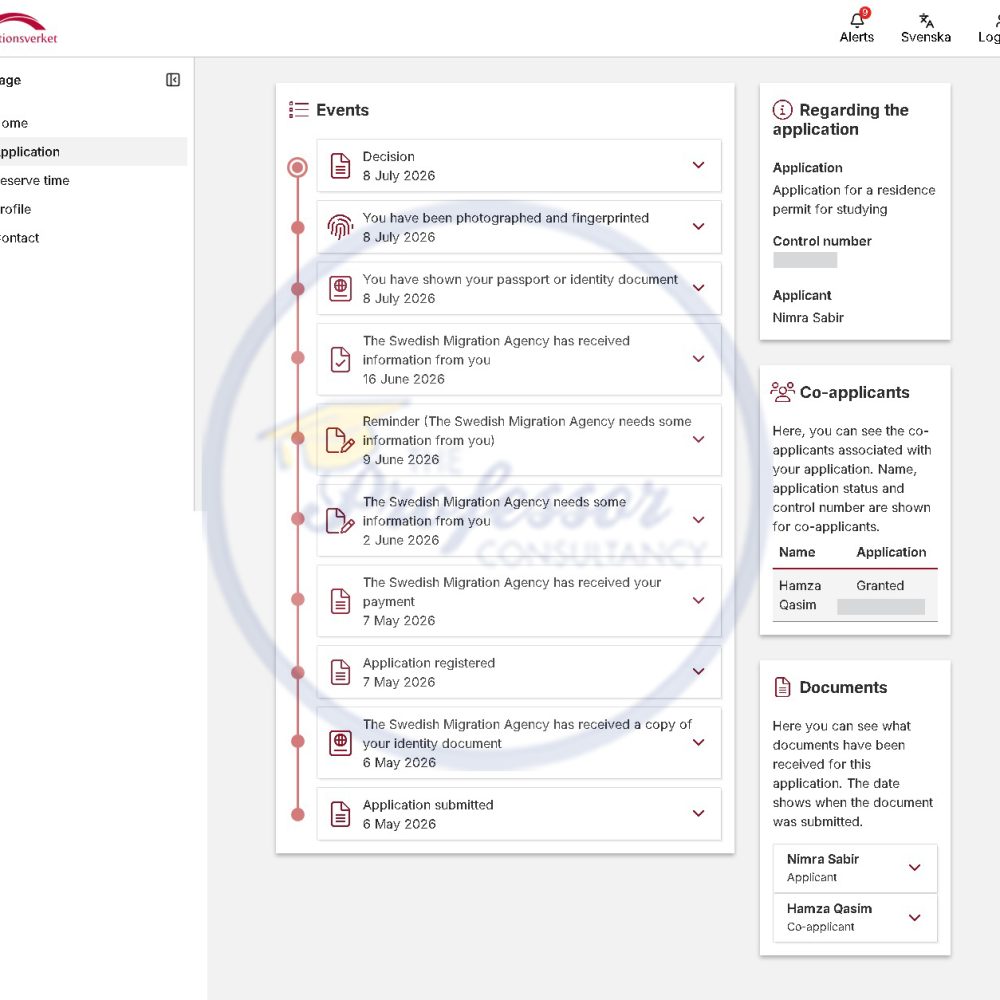1000x1000 pixels.
Task: Expand the received information event of 16 June
Action: (698, 359)
